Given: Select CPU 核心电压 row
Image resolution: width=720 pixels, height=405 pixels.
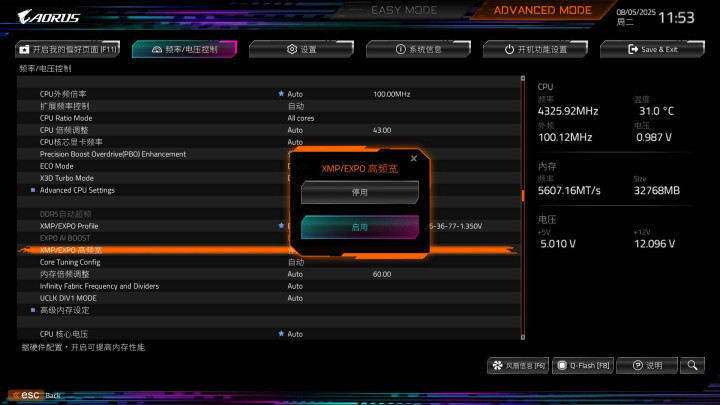Looking at the screenshot, I should pos(269,334).
